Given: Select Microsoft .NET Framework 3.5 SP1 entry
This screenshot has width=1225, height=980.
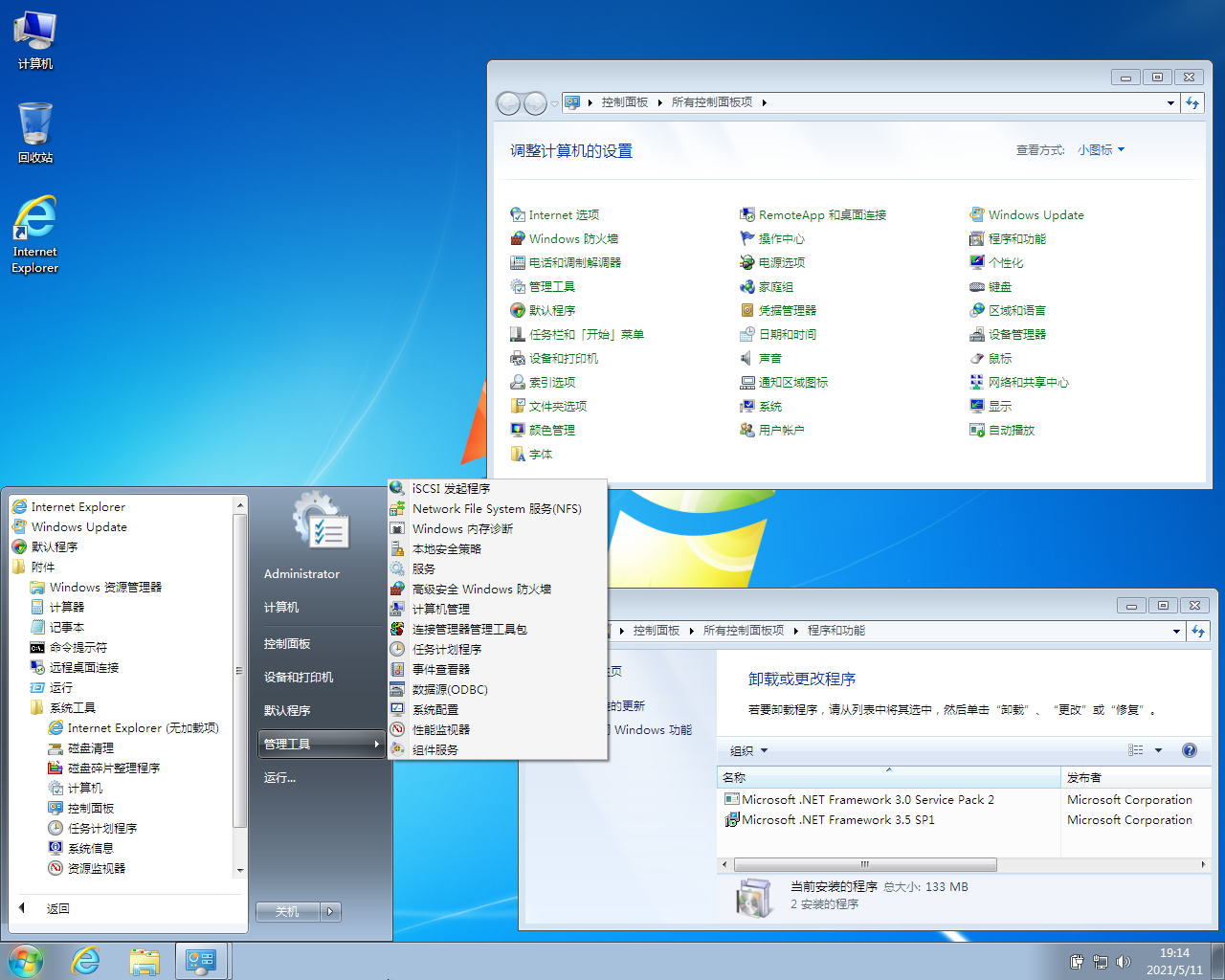Looking at the screenshot, I should point(837,820).
